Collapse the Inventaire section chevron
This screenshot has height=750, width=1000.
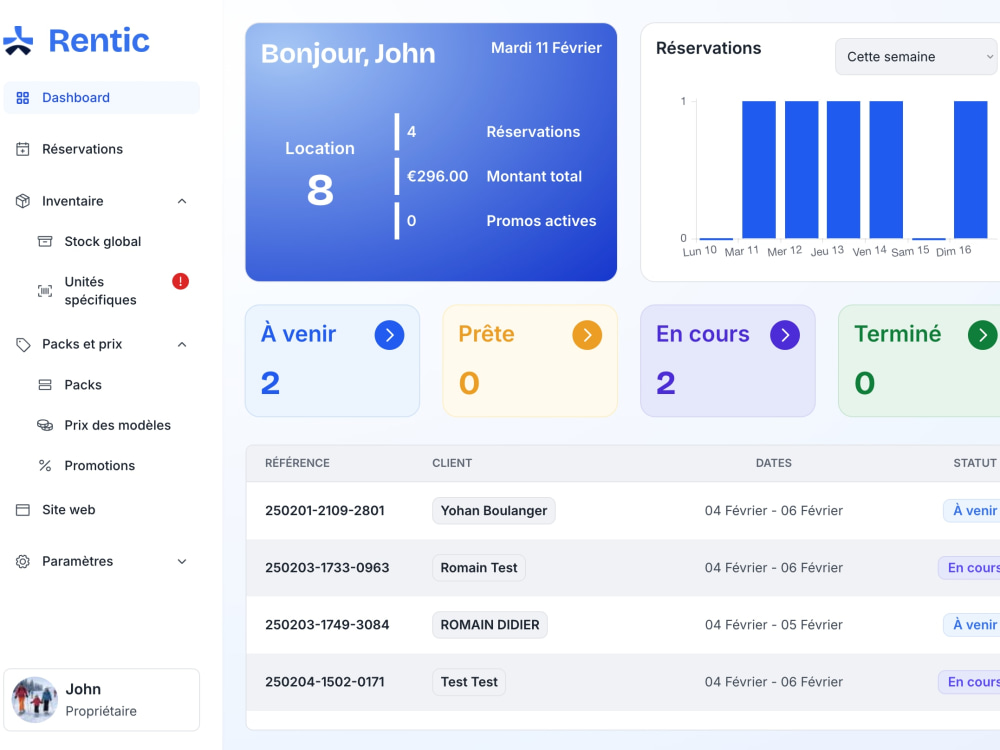[182, 202]
